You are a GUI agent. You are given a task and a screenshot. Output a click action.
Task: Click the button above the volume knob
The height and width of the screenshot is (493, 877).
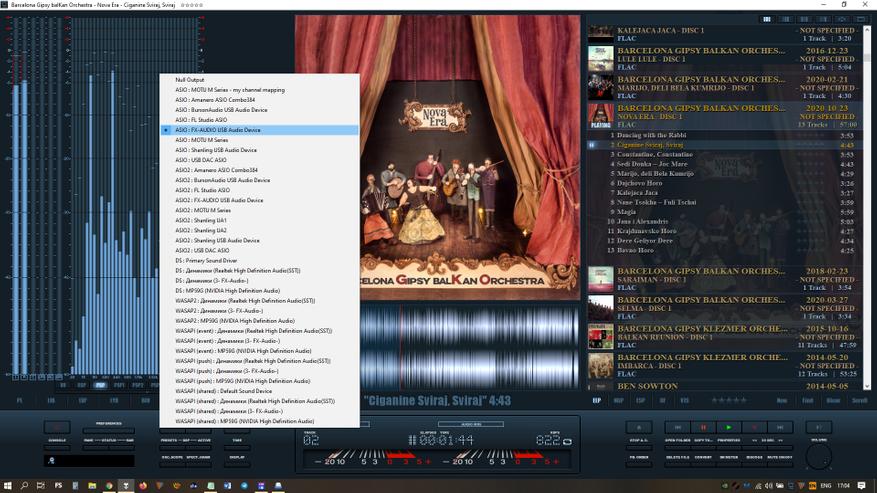pos(819,428)
